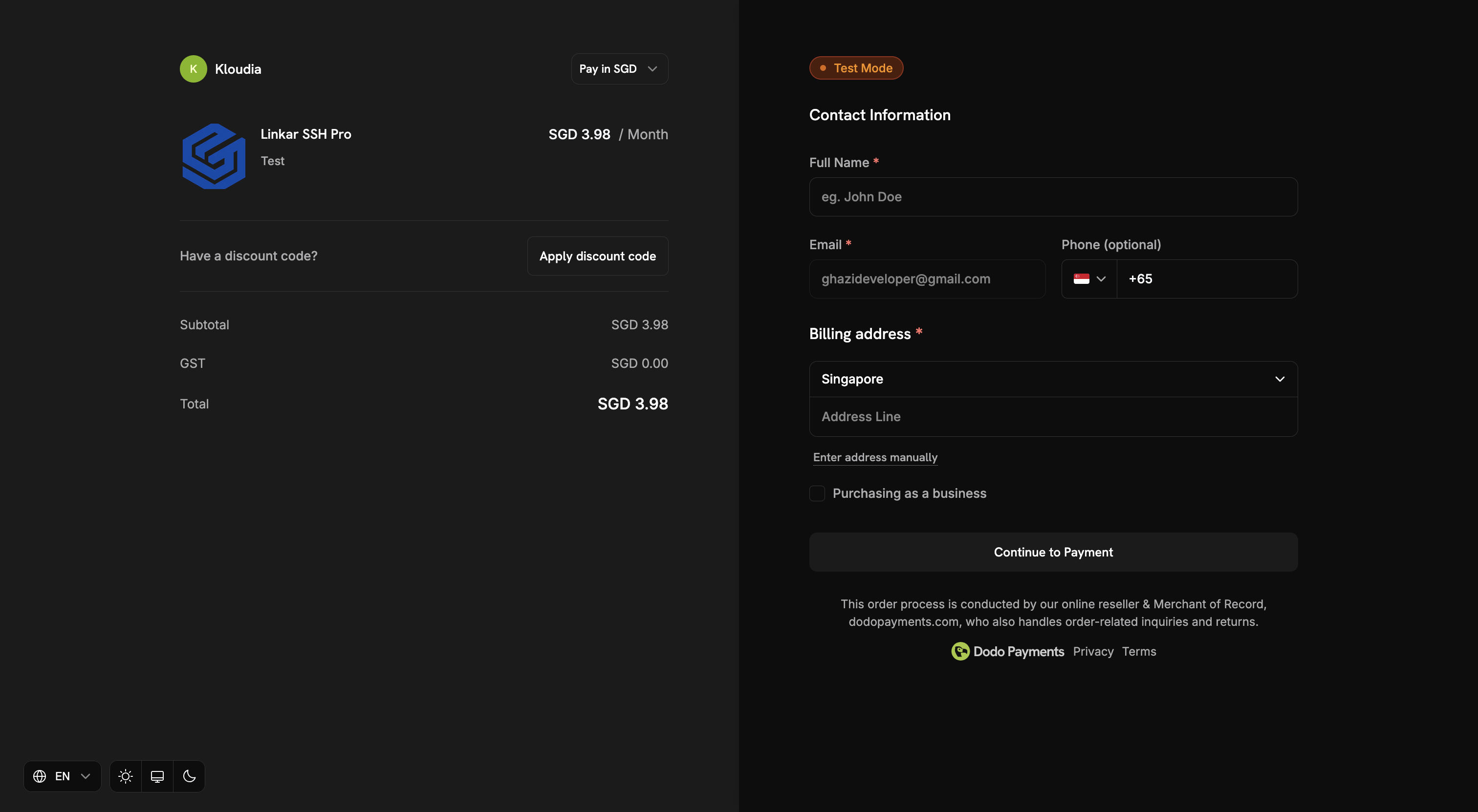Image resolution: width=1478 pixels, height=812 pixels.
Task: Click the Merchant of Record notice text
Action: [1053, 613]
